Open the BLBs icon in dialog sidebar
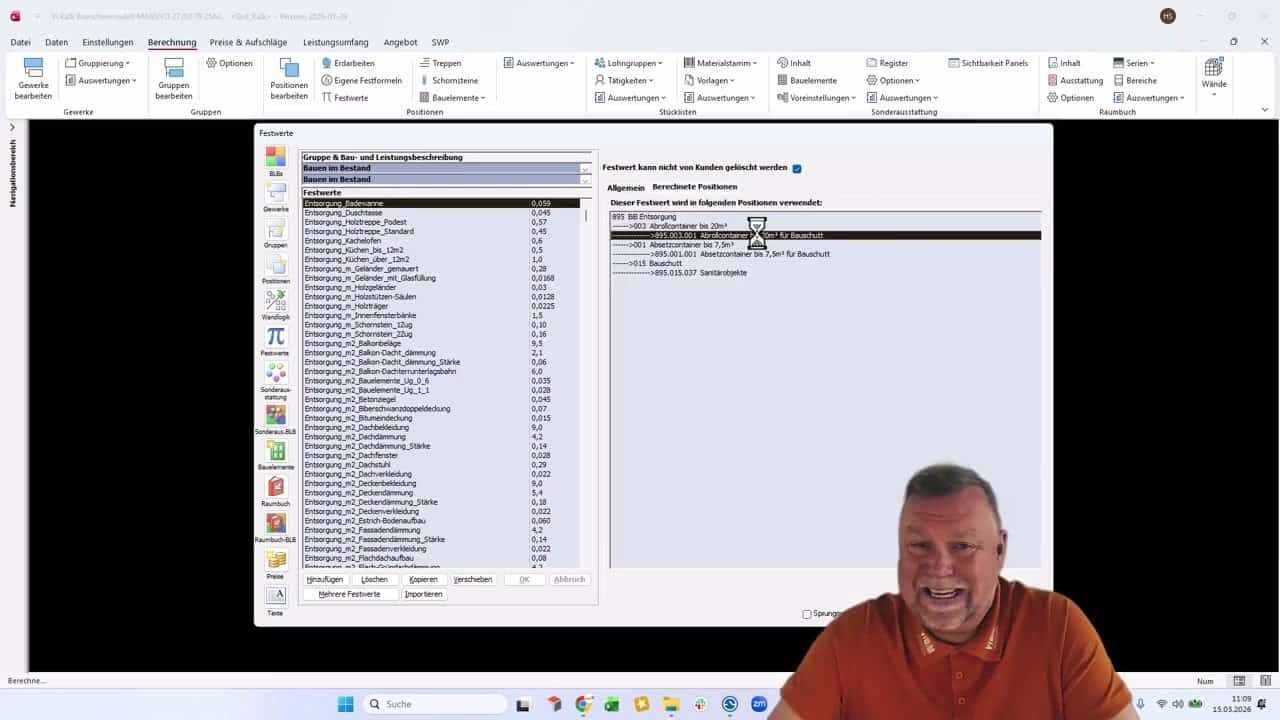This screenshot has width=1280, height=720. pyautogui.click(x=275, y=158)
